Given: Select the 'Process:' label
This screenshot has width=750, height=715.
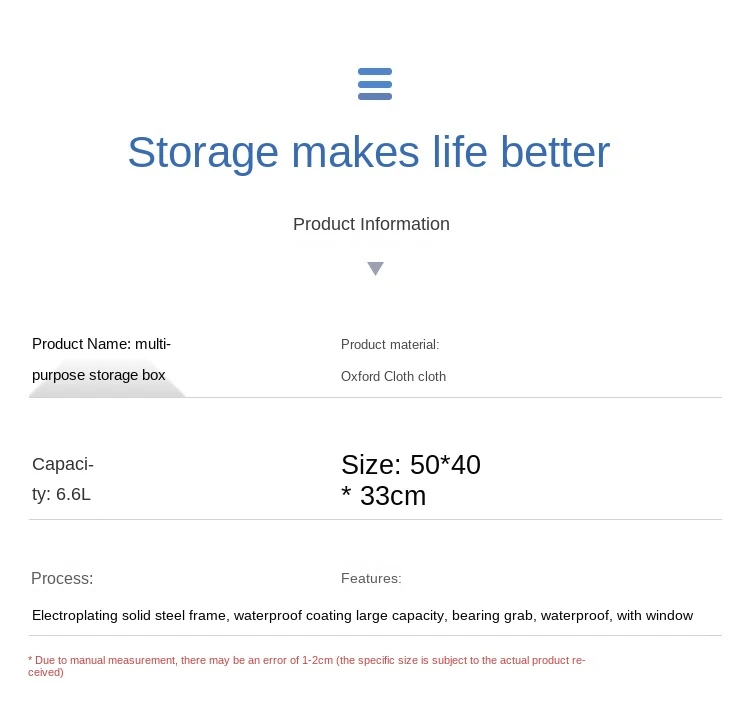Looking at the screenshot, I should pos(62,578).
